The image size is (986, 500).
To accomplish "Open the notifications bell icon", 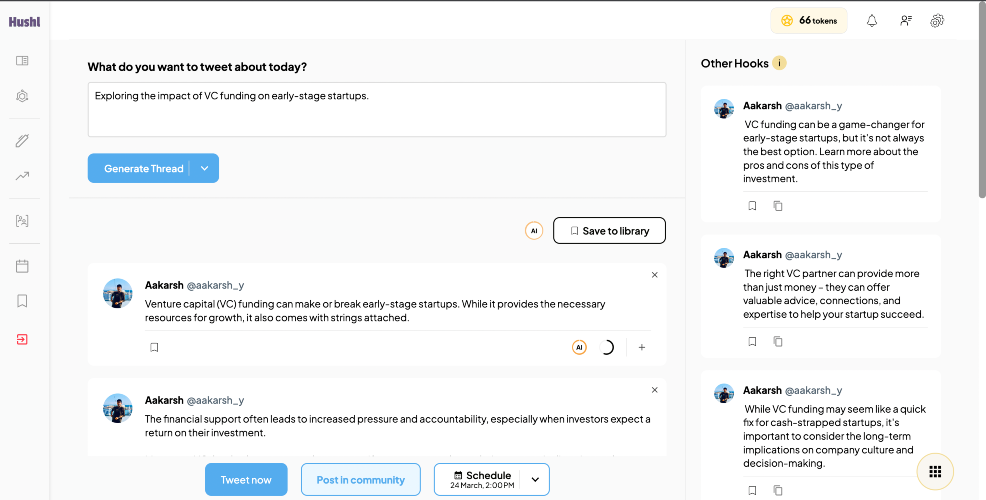I will click(x=872, y=21).
